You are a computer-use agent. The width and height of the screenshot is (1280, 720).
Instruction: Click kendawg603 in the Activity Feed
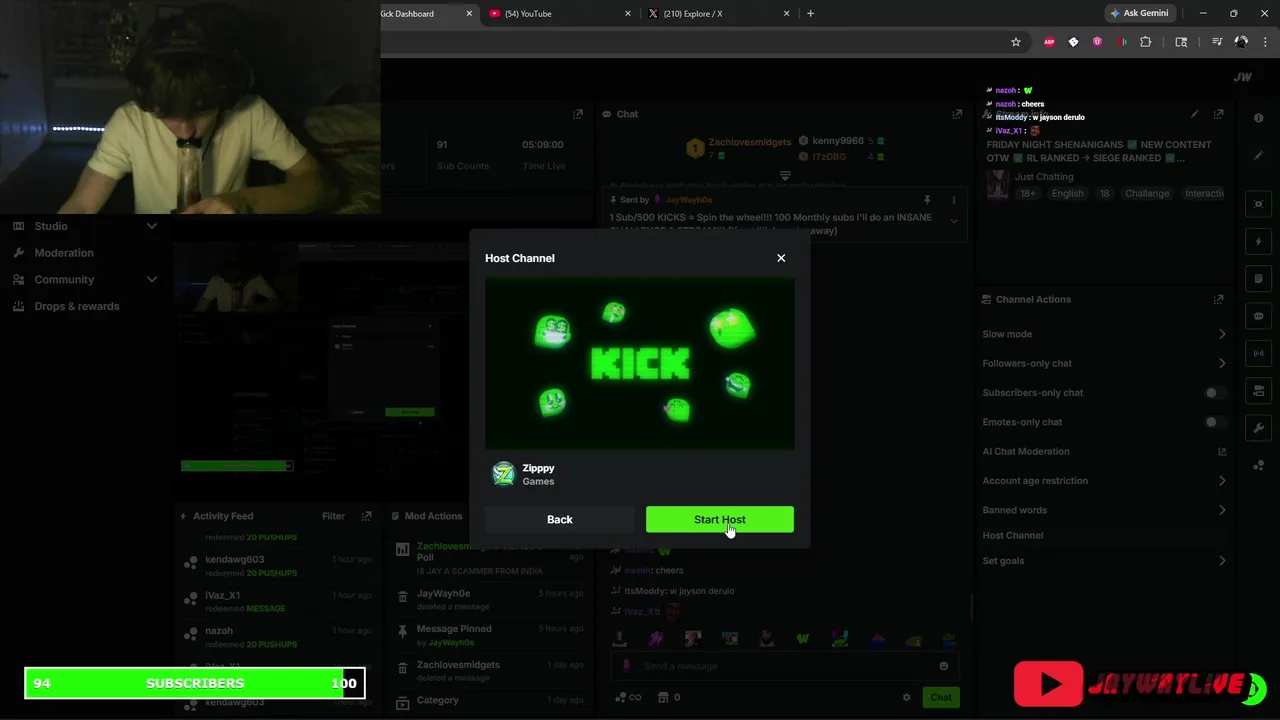(x=235, y=560)
